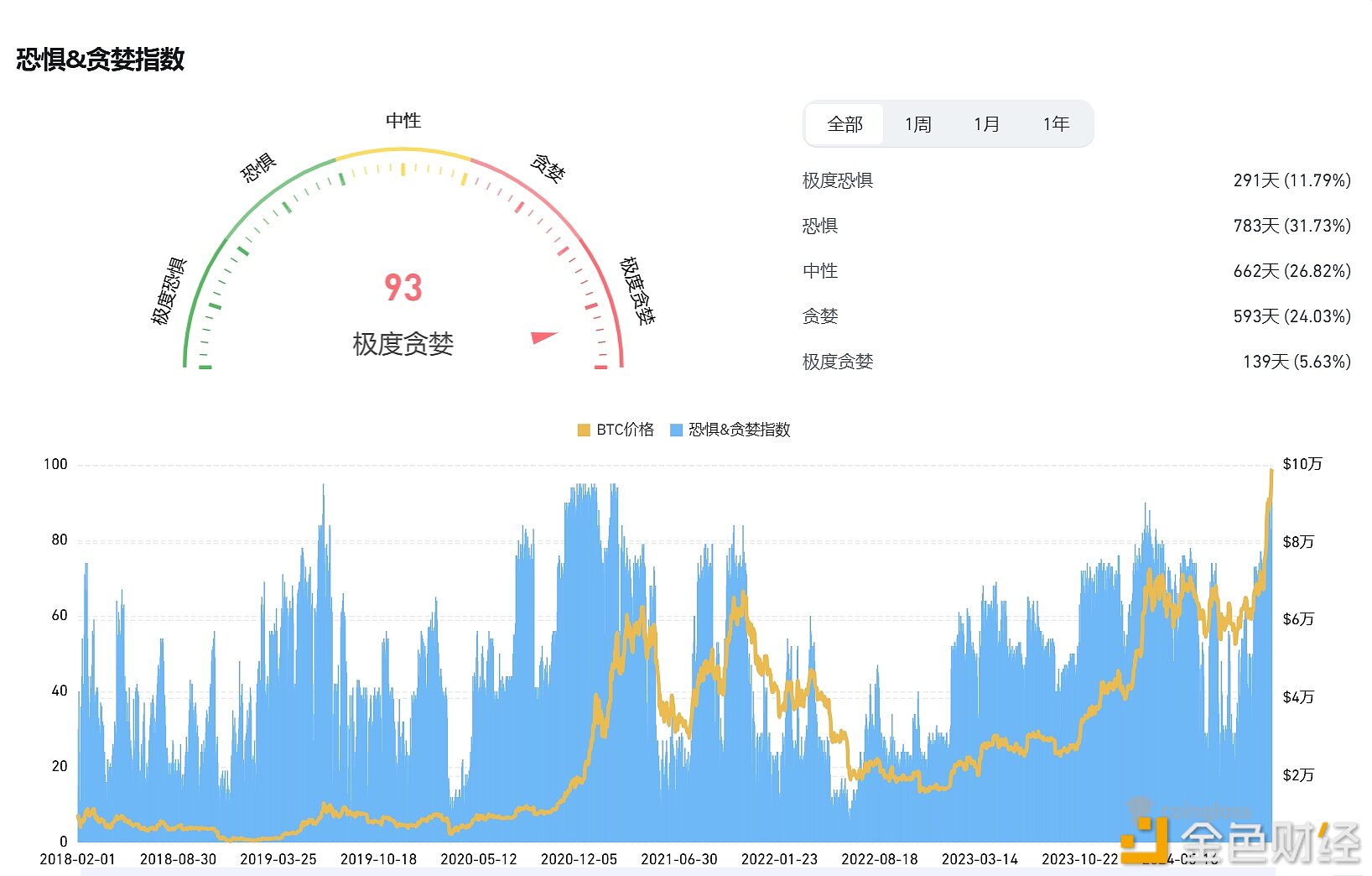This screenshot has height=876, width=1372.
Task: Switch to the 1年 tab
Action: pyautogui.click(x=1056, y=124)
